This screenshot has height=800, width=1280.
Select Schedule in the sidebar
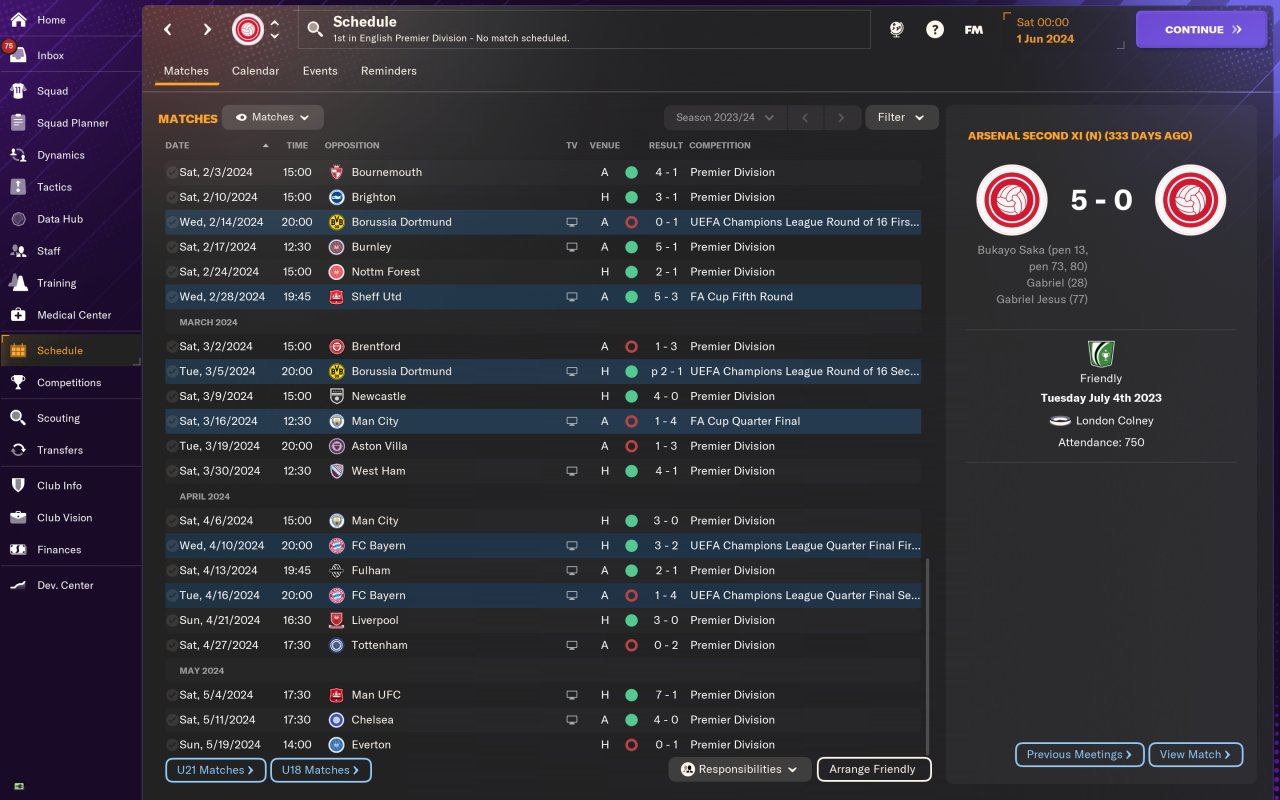(x=71, y=350)
